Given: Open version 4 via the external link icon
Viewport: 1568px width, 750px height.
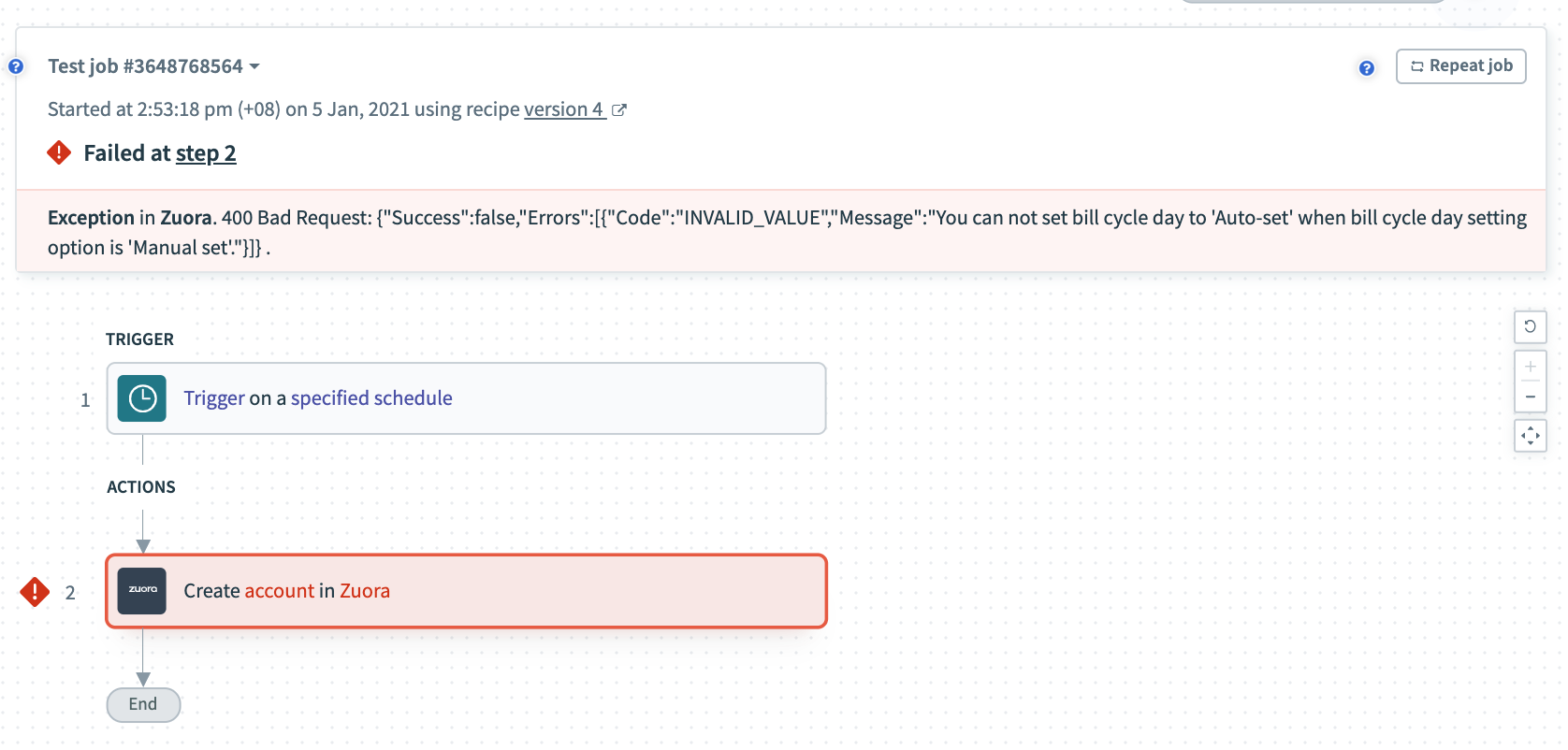Looking at the screenshot, I should 618,109.
